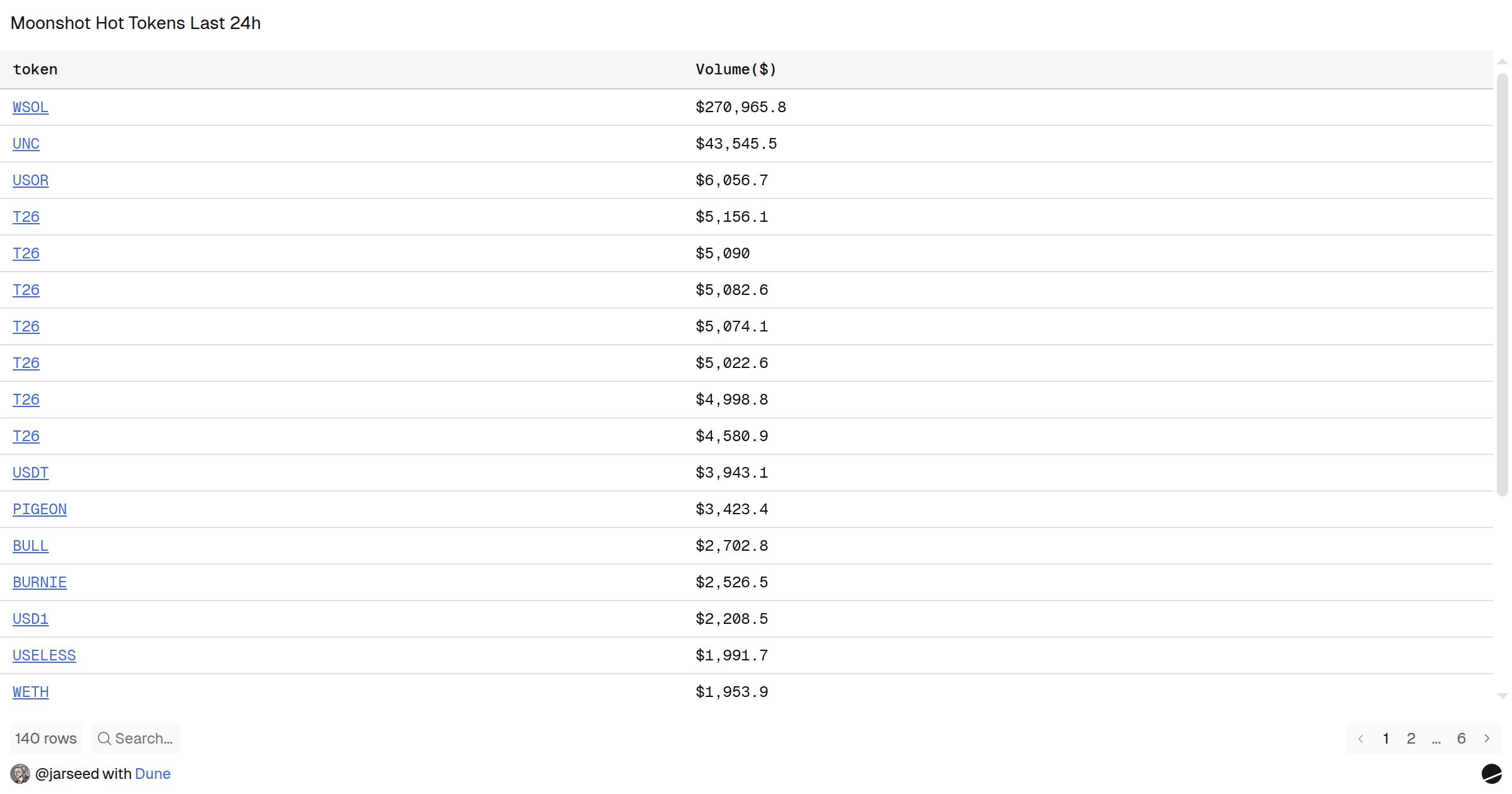Click the token column header
The width and height of the screenshot is (1512, 794).
[x=35, y=69]
